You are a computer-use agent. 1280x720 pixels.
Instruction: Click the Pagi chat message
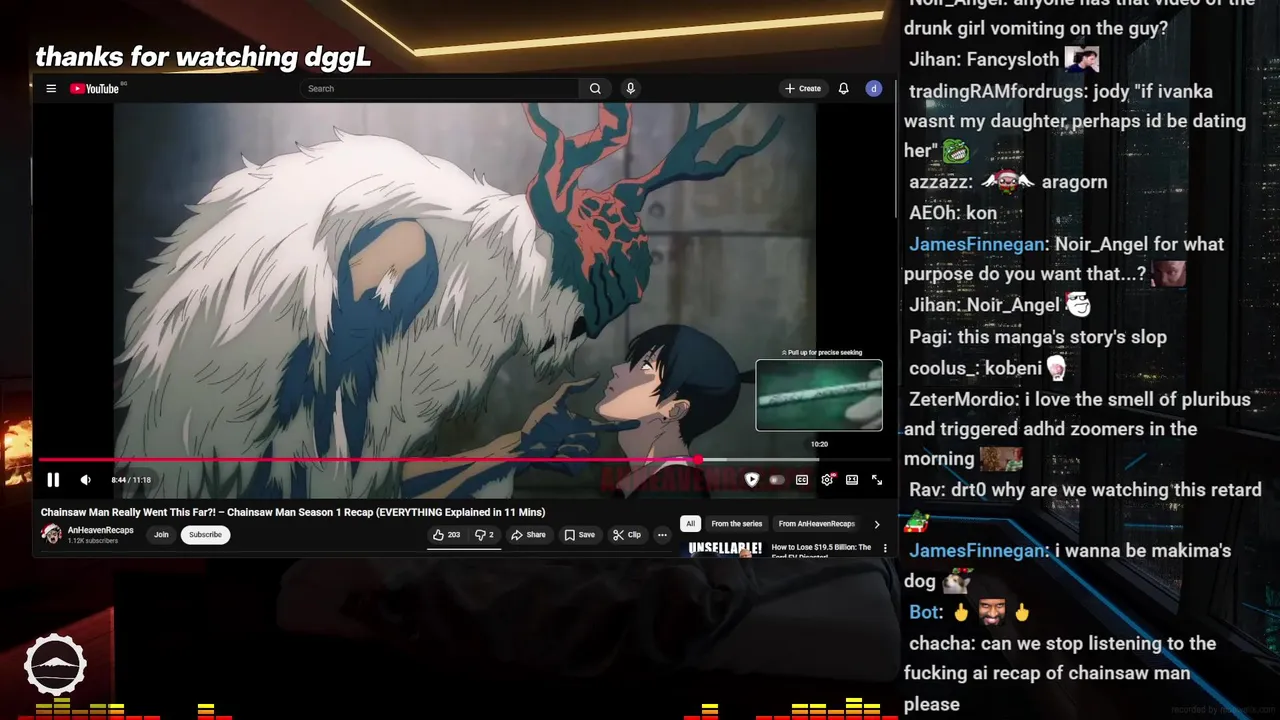[x=1038, y=337]
